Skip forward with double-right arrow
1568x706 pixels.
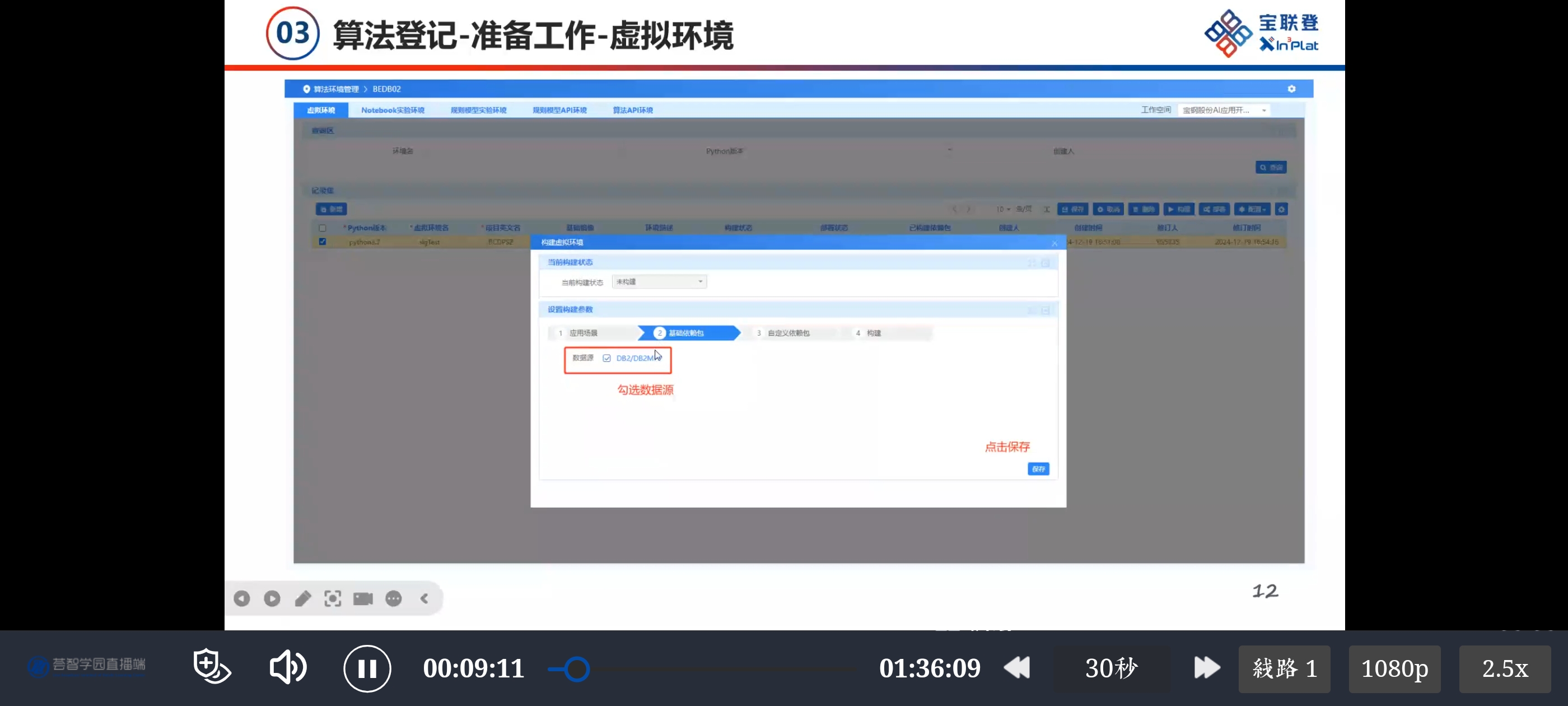tap(1206, 668)
